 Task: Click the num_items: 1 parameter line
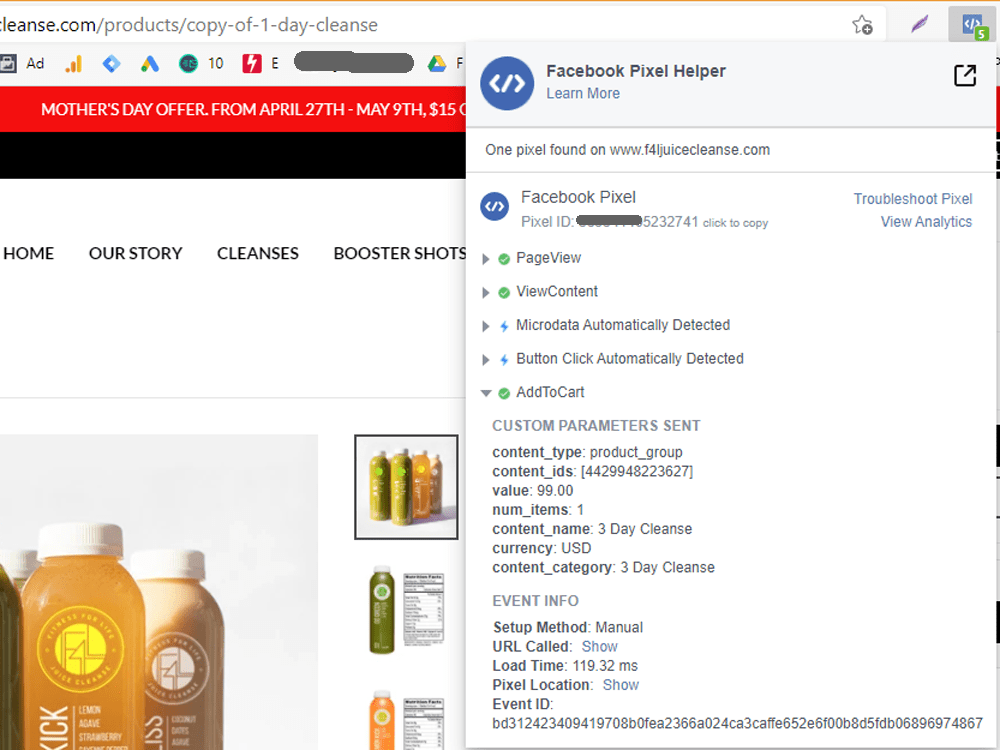[x=538, y=510]
